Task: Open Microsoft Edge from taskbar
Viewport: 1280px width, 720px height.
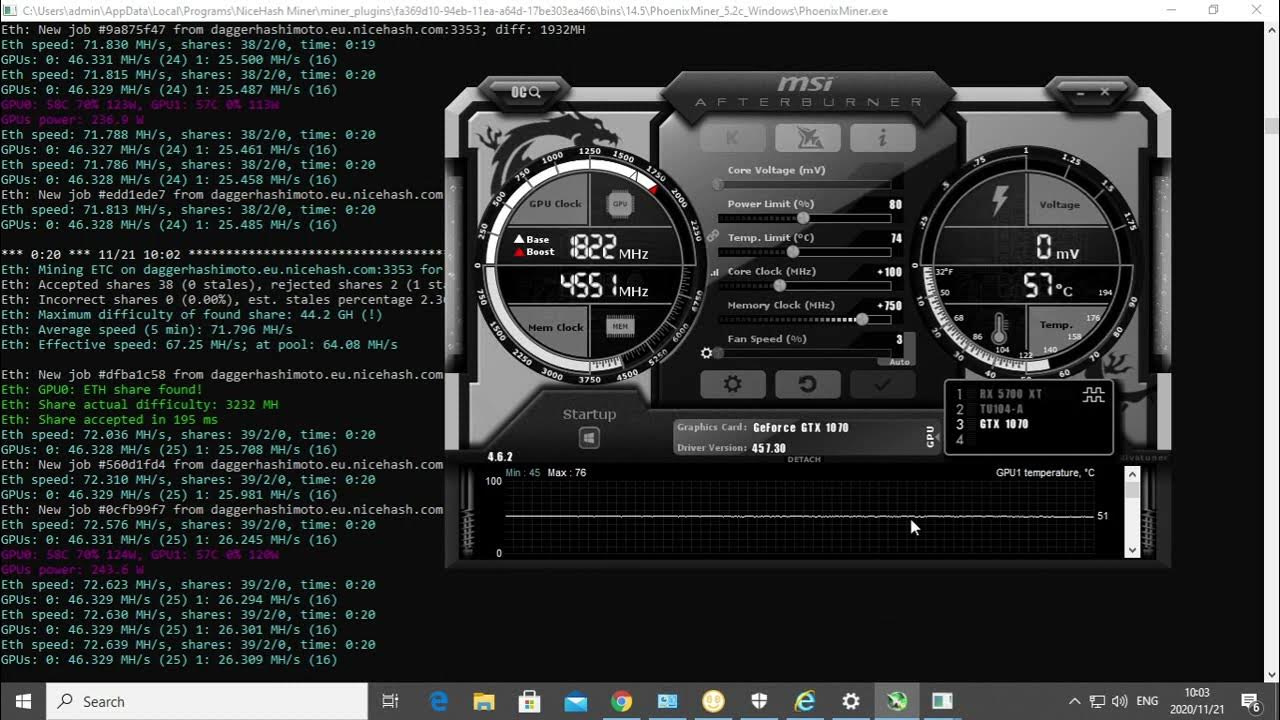Action: pyautogui.click(x=438, y=702)
